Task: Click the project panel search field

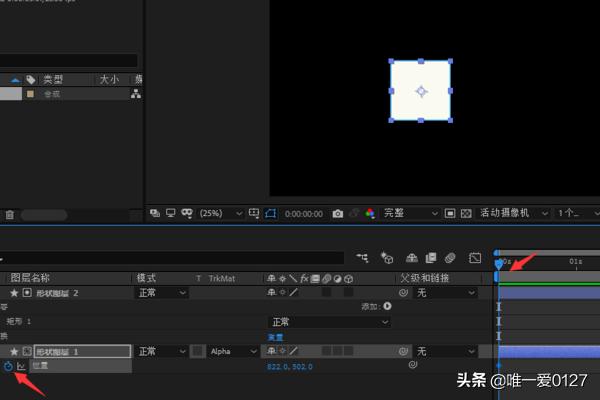Action: click(69, 60)
